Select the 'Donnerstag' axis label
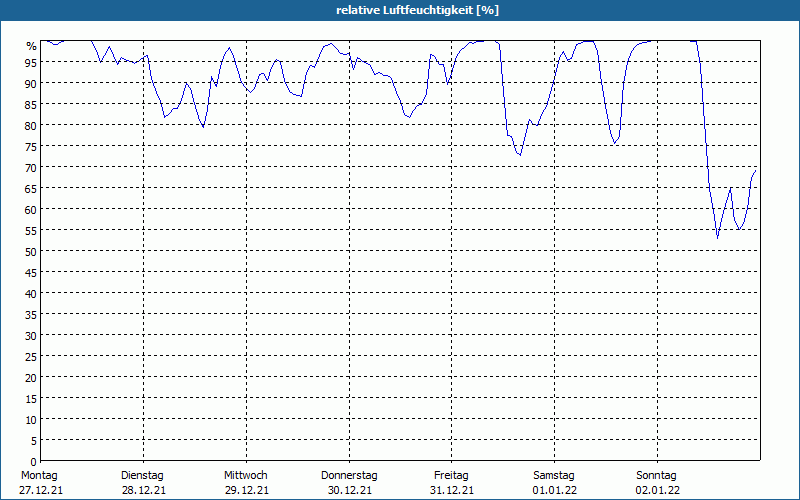The image size is (800, 500). (x=349, y=475)
